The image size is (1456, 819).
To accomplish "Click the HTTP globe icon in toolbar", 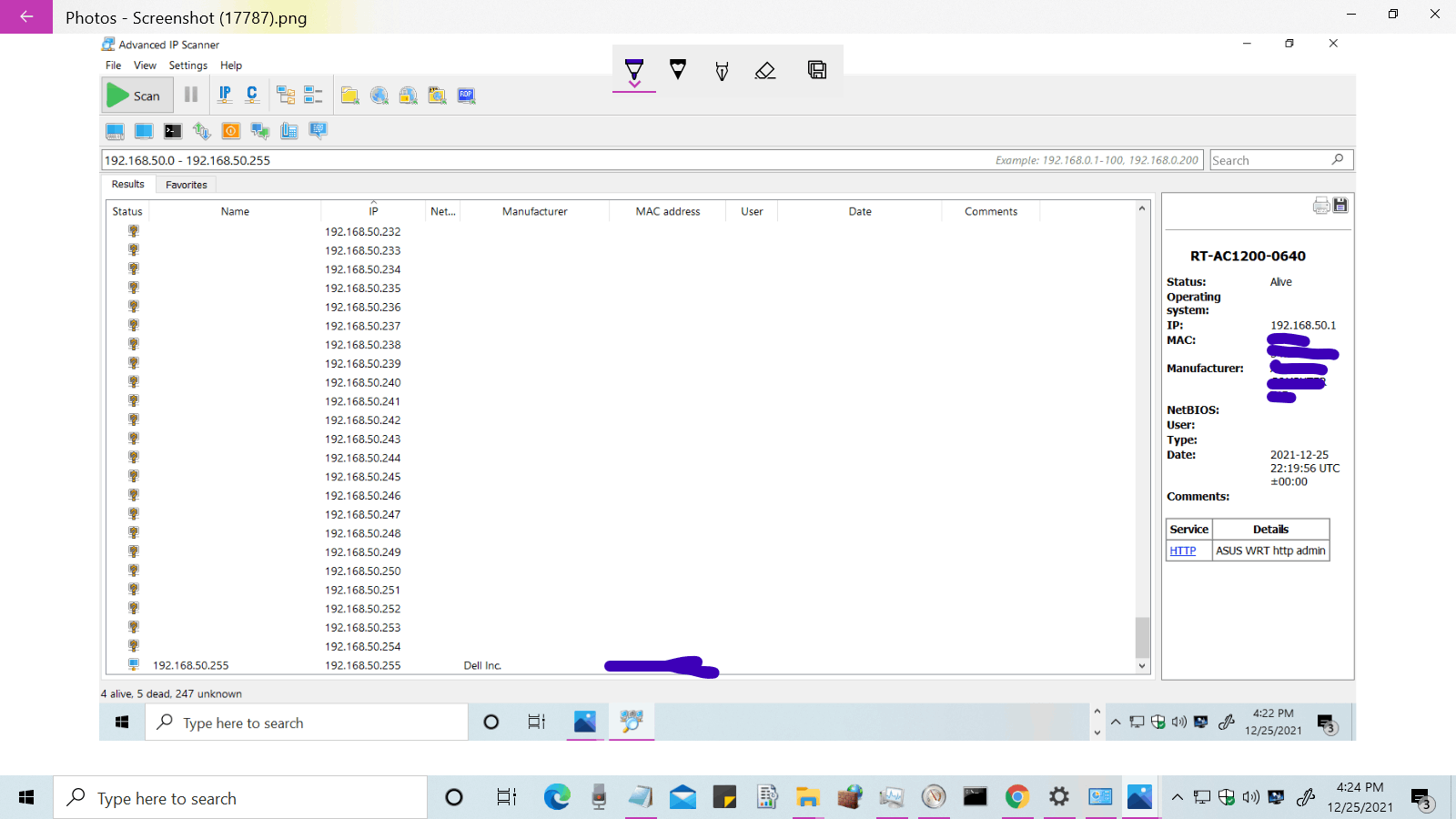I will [379, 96].
